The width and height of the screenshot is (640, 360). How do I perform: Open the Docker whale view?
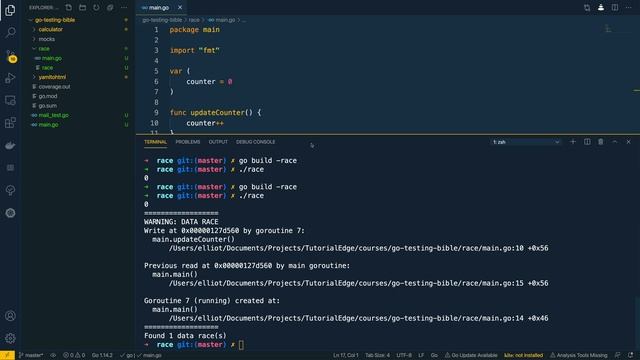(x=10, y=145)
